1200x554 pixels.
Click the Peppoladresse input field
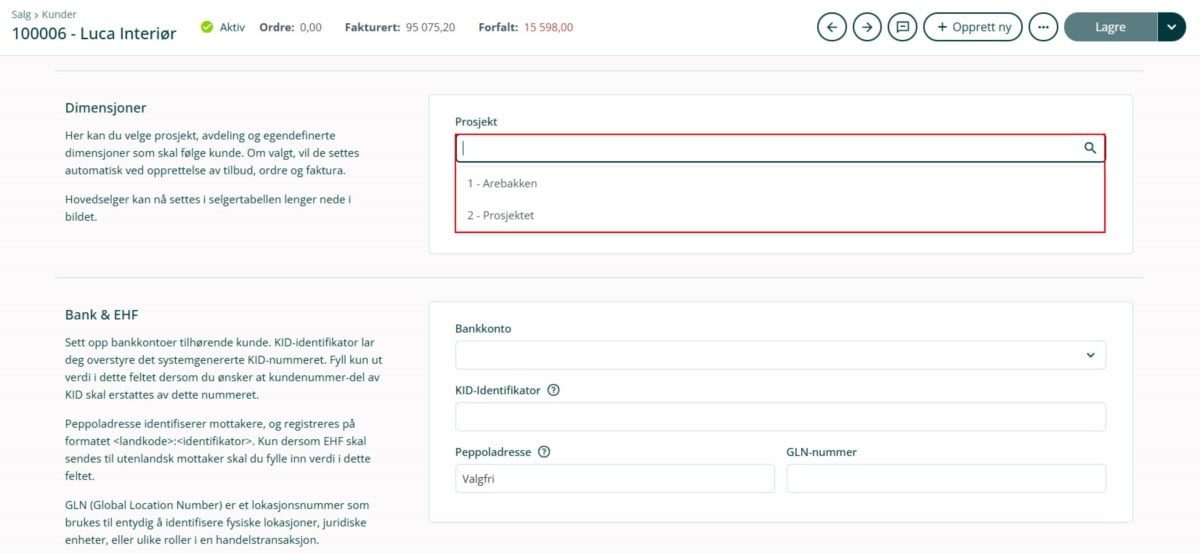coord(614,479)
